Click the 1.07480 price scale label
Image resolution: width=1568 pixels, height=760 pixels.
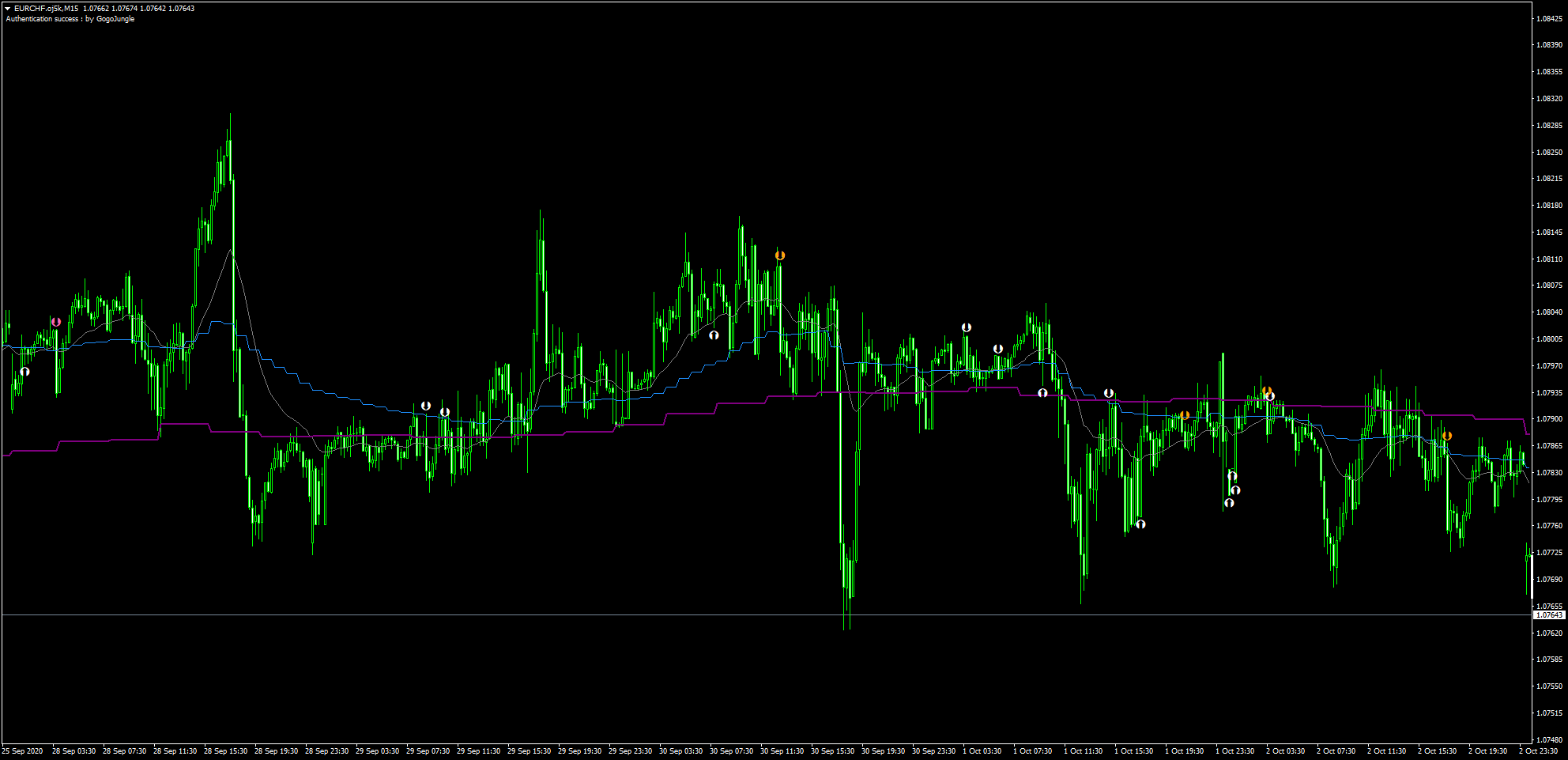pos(1549,739)
